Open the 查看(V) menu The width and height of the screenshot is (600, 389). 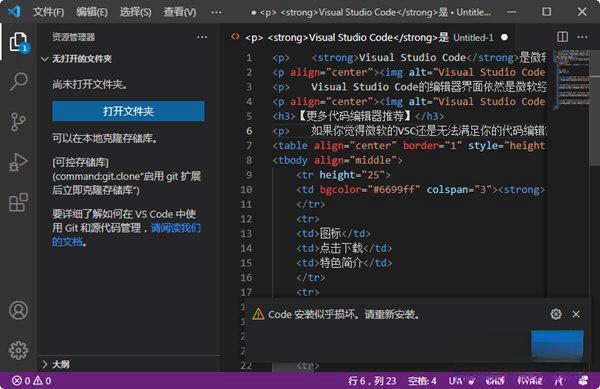tap(179, 12)
